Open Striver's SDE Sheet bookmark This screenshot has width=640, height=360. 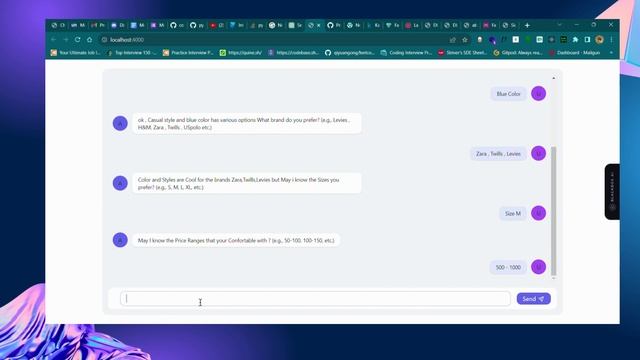coord(462,53)
